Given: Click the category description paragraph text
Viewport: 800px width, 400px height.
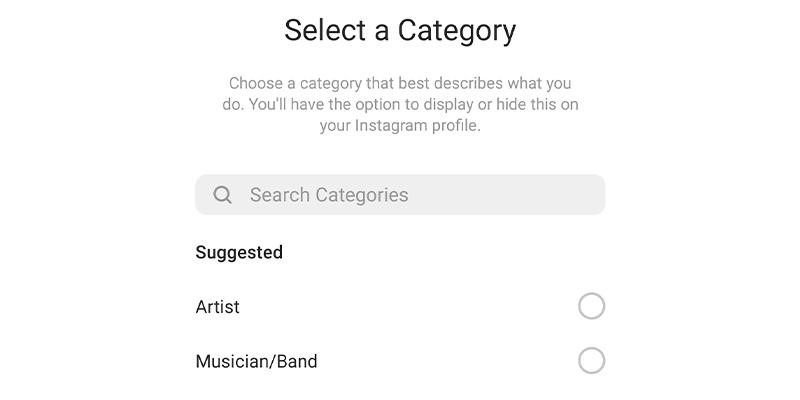Looking at the screenshot, I should pos(400,104).
